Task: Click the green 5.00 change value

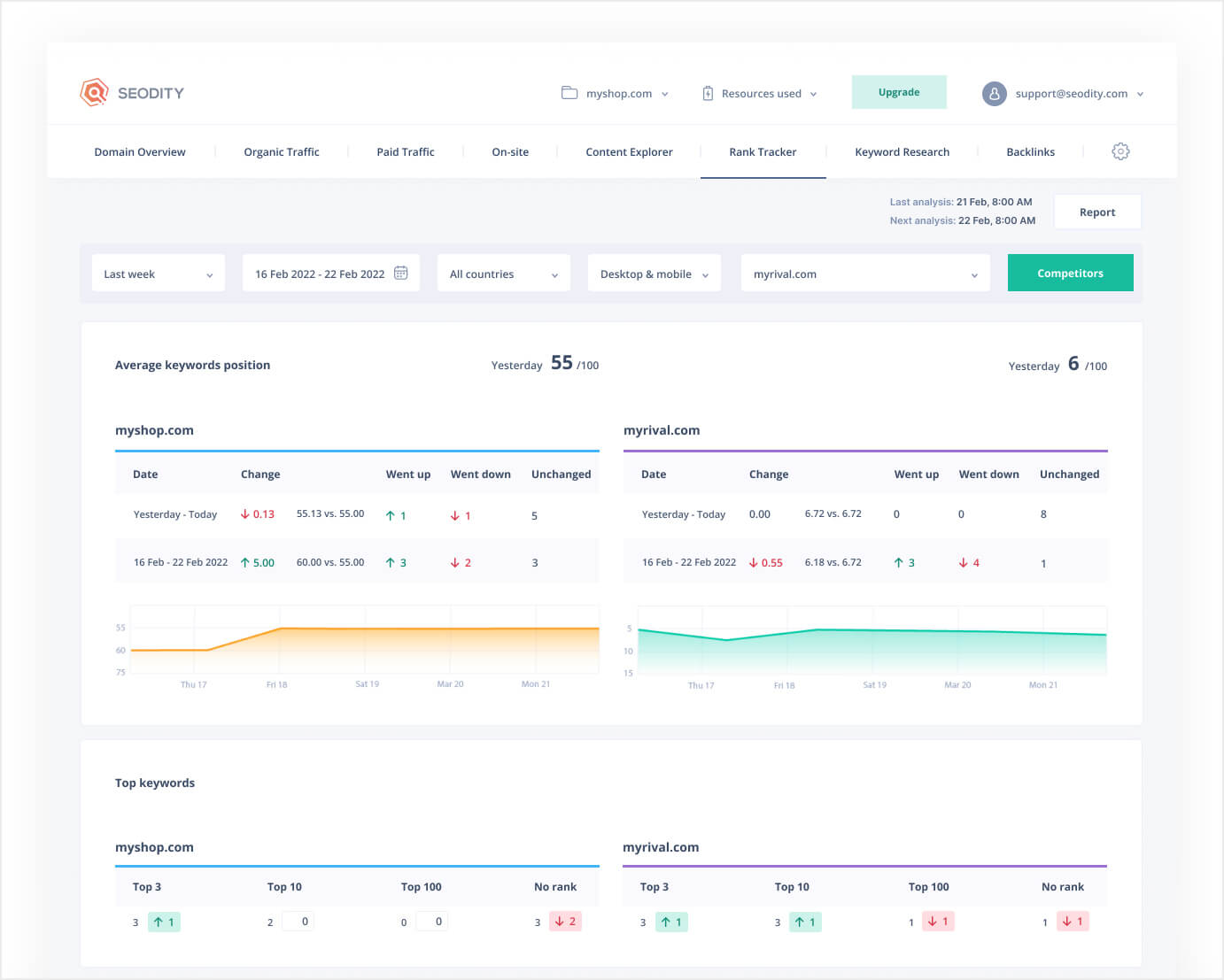Action: [258, 562]
